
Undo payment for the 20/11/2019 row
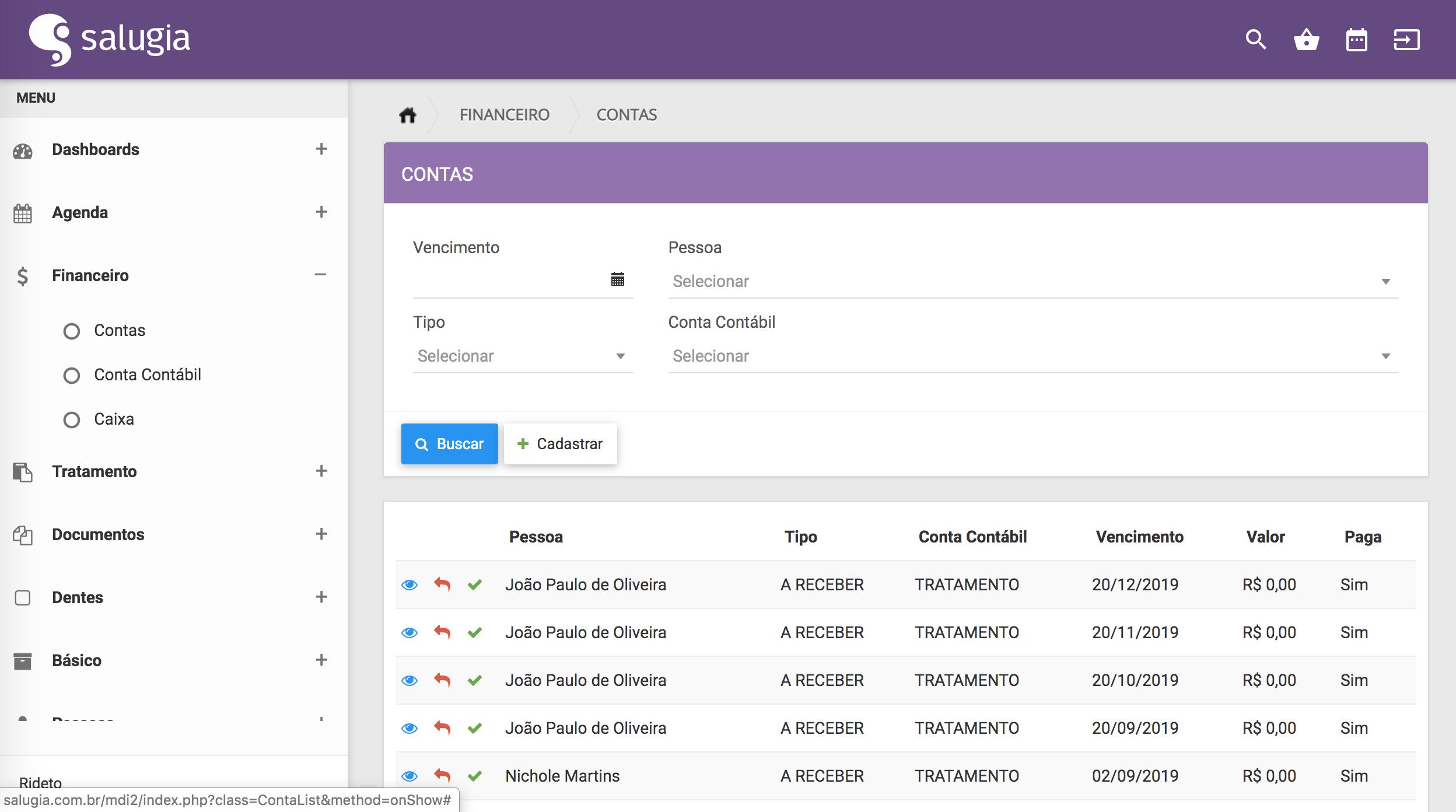tap(442, 632)
